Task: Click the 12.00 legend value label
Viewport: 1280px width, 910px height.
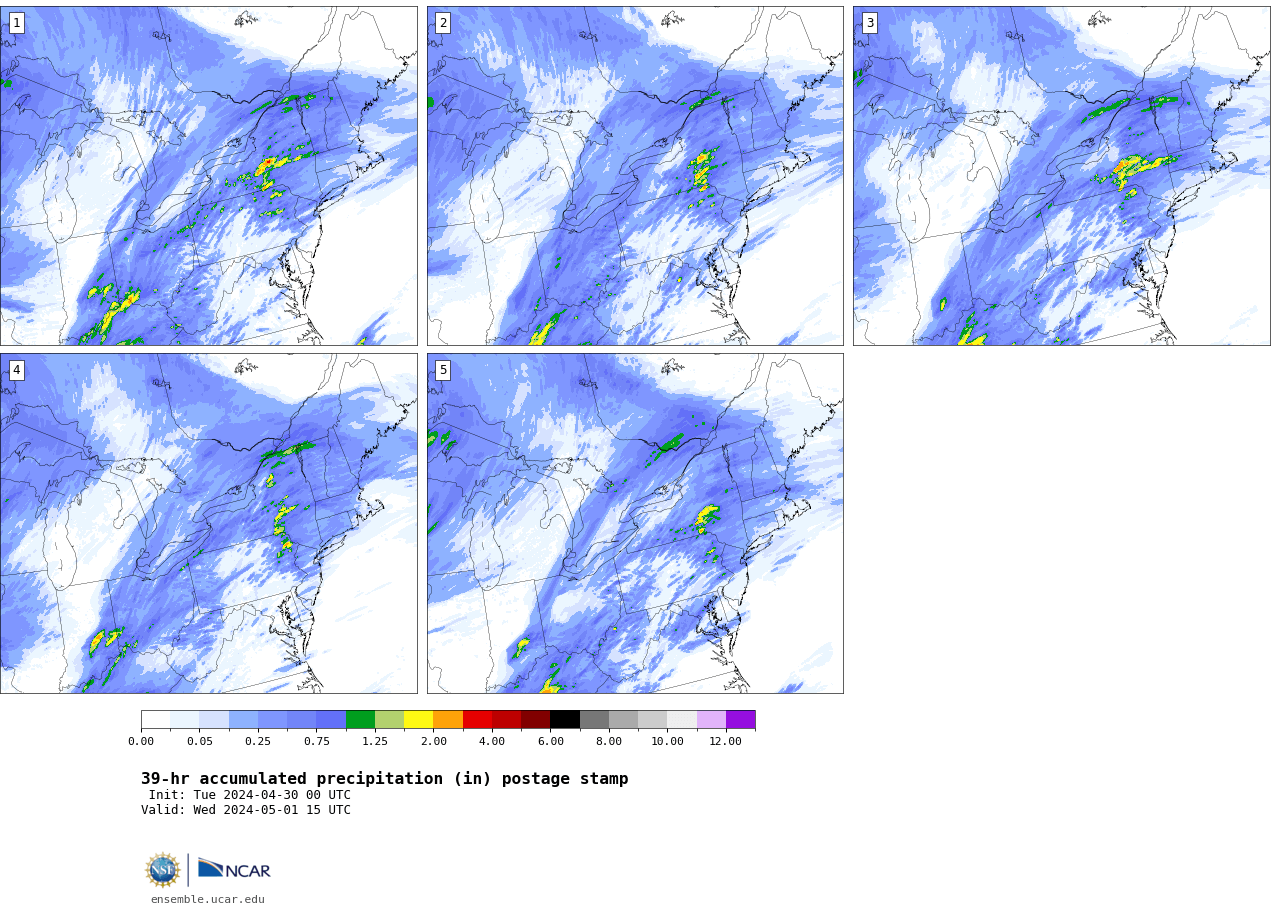Action: point(726,742)
